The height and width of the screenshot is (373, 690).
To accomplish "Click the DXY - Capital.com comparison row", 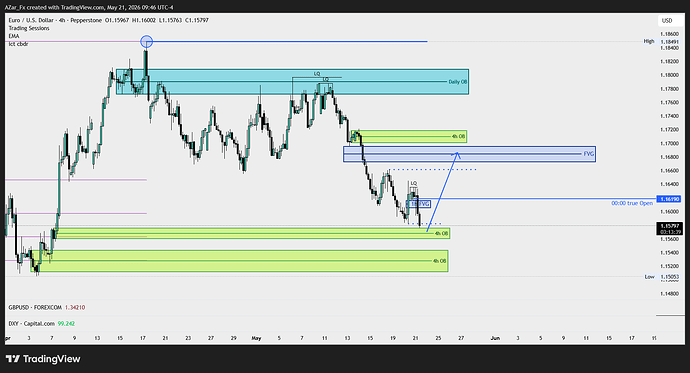I will point(42,324).
